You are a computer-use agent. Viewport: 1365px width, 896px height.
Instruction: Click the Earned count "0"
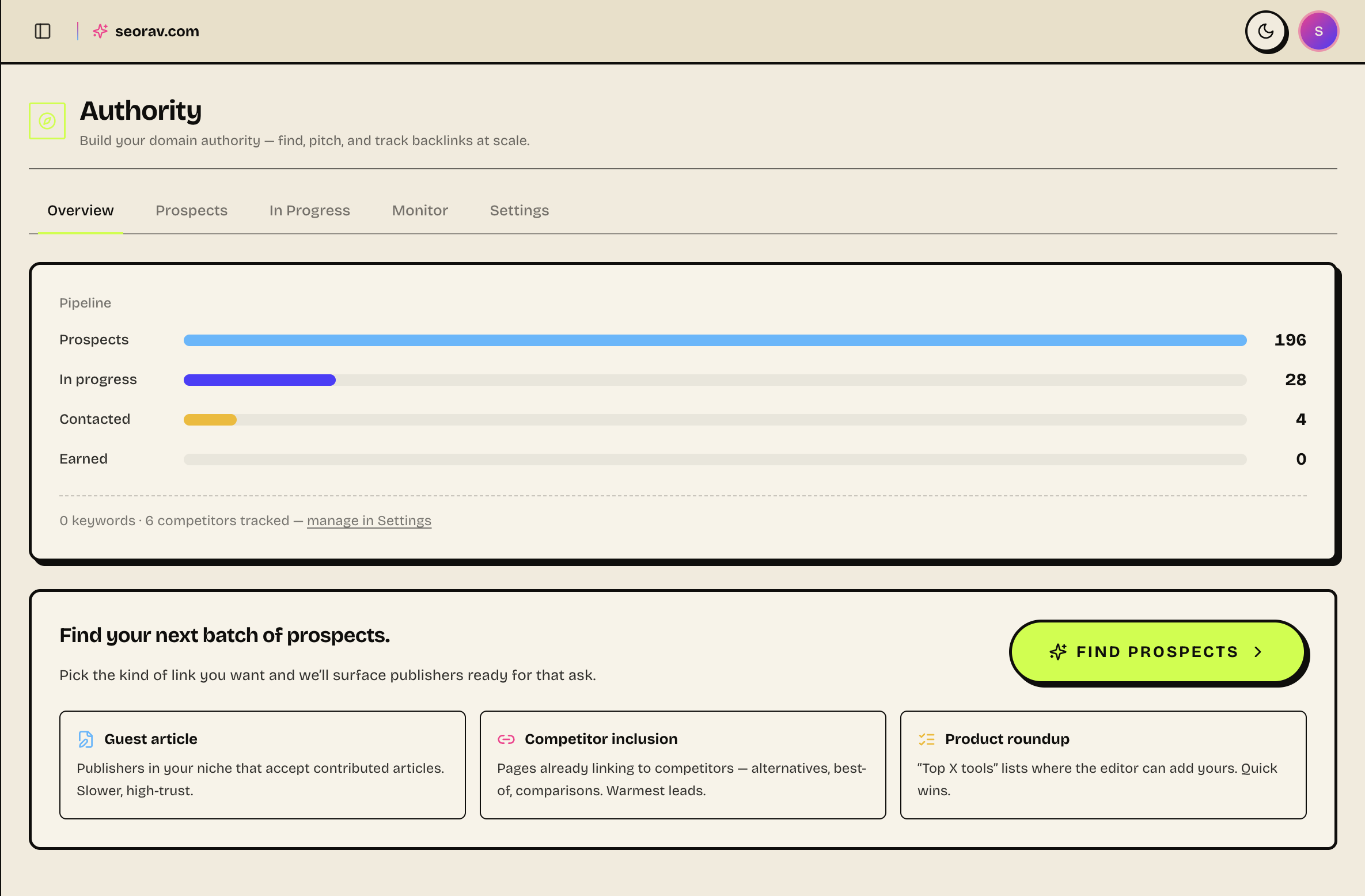(x=1301, y=460)
